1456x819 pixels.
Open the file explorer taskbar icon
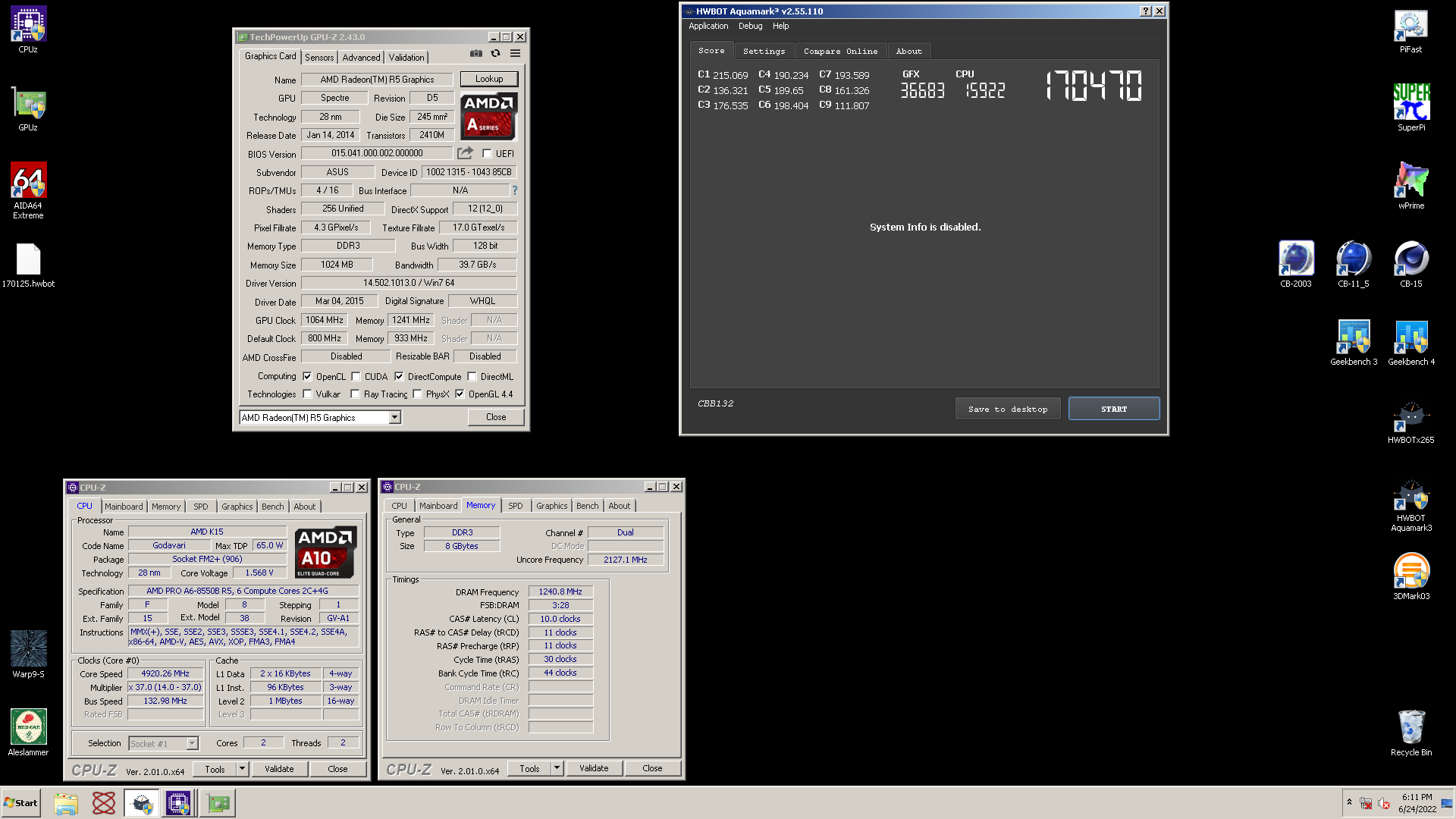pyautogui.click(x=66, y=803)
